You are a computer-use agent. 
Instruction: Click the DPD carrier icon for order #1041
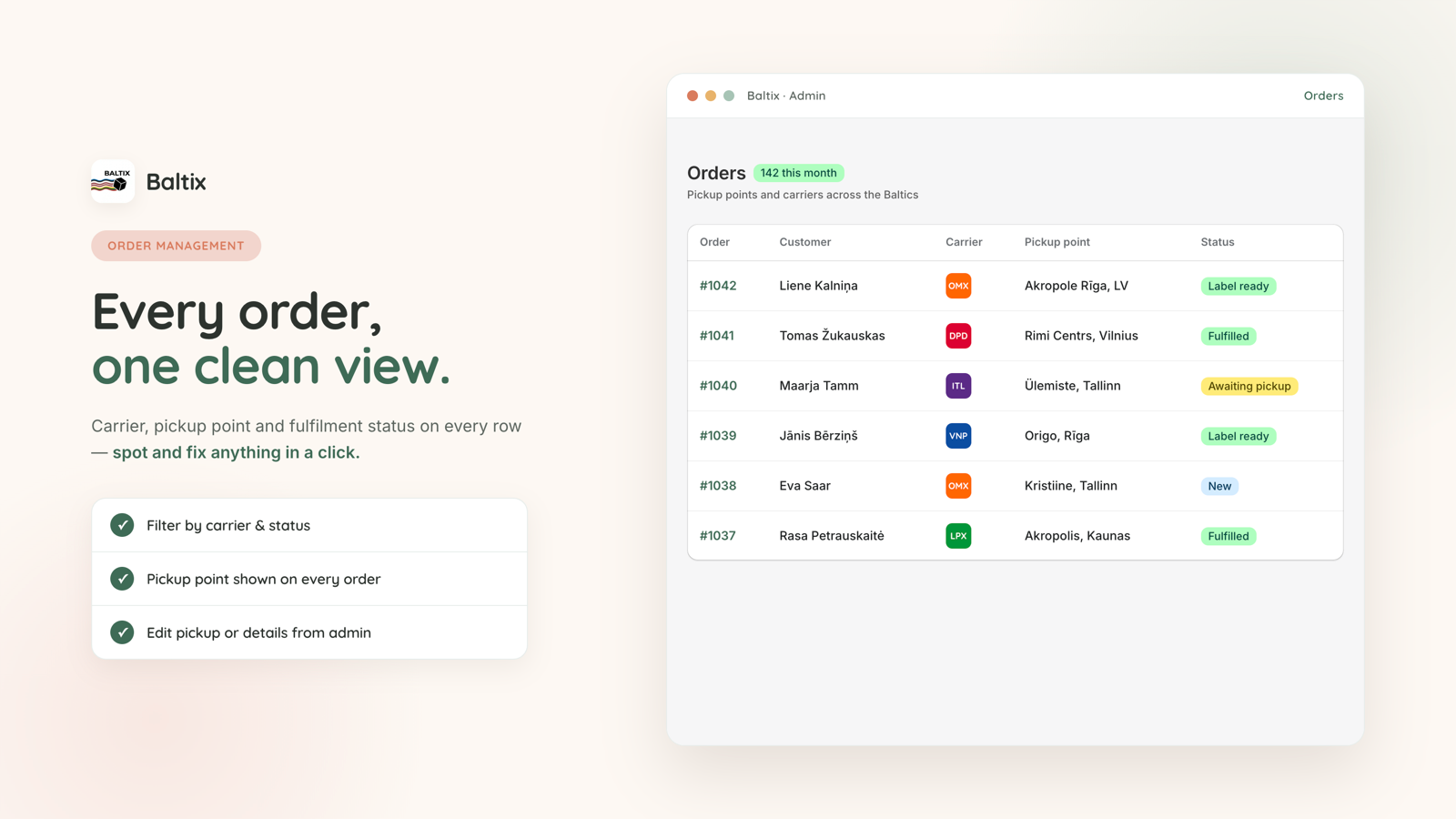pos(958,336)
